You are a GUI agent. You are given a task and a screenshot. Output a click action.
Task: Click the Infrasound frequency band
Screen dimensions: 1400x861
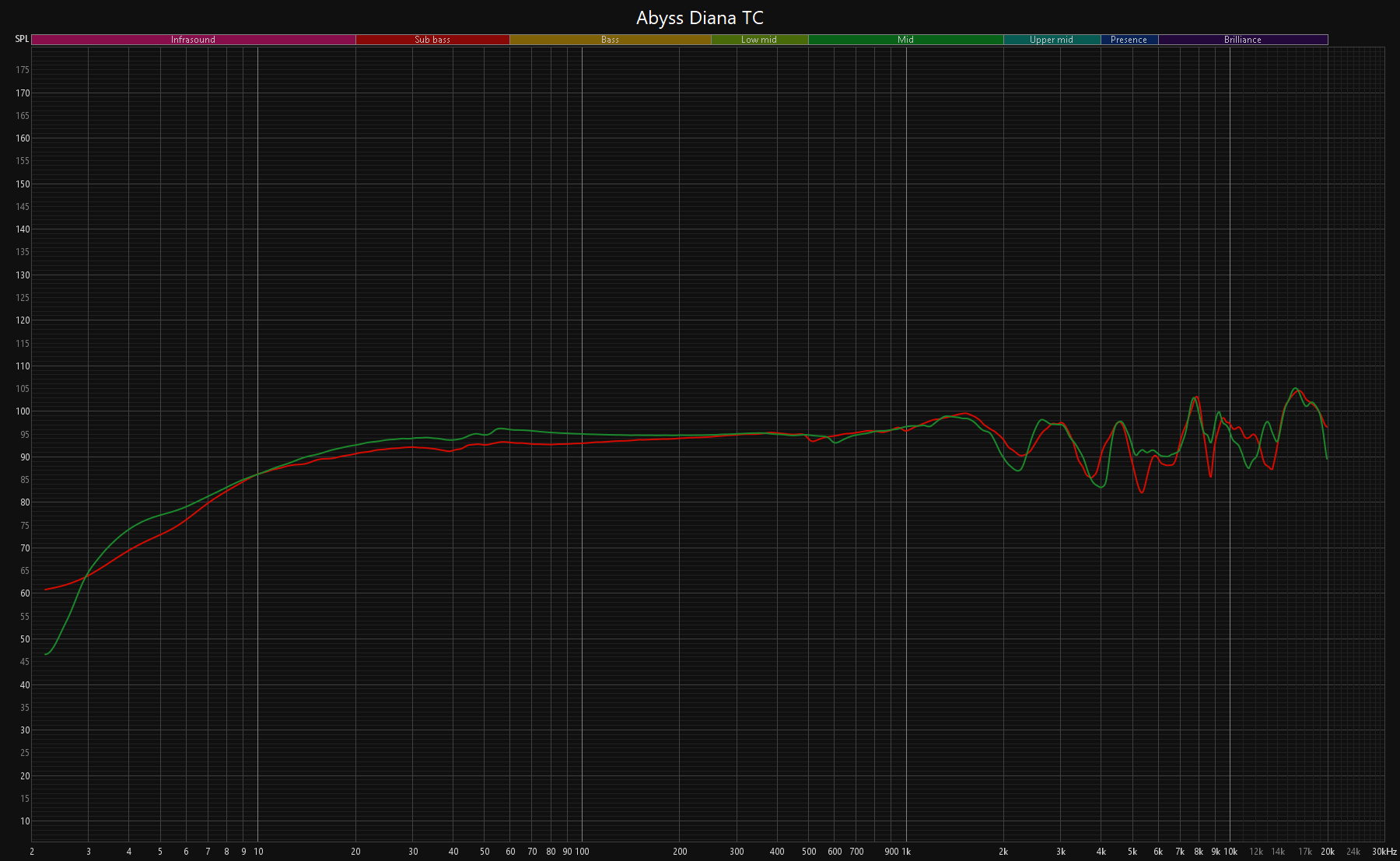coord(193,40)
